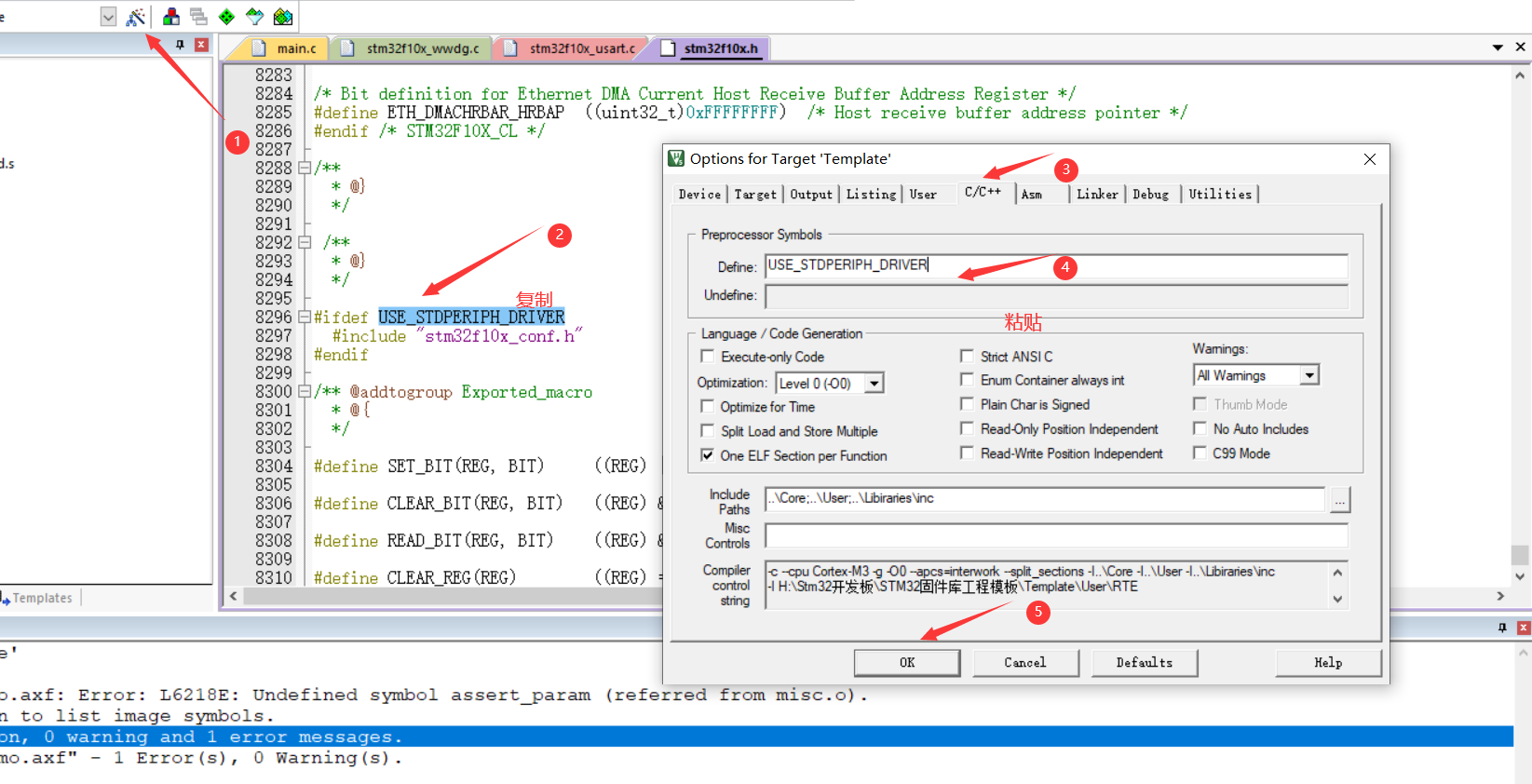The width and height of the screenshot is (1532, 784).
Task: Open Options for Target magic wand icon
Action: click(x=136, y=17)
